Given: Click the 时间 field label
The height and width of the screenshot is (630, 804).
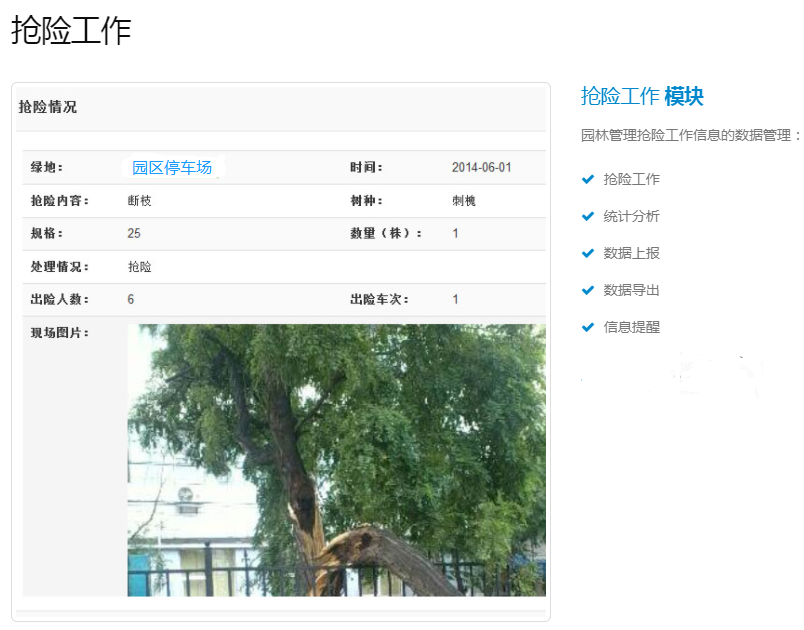Looking at the screenshot, I should [x=366, y=168].
